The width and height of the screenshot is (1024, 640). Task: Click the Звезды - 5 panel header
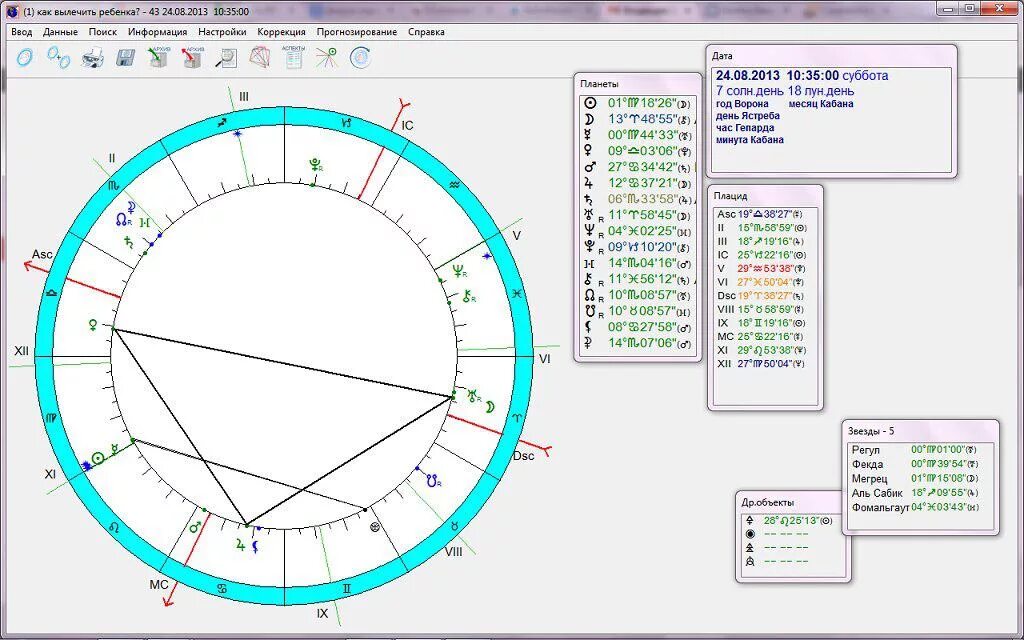(x=920, y=430)
